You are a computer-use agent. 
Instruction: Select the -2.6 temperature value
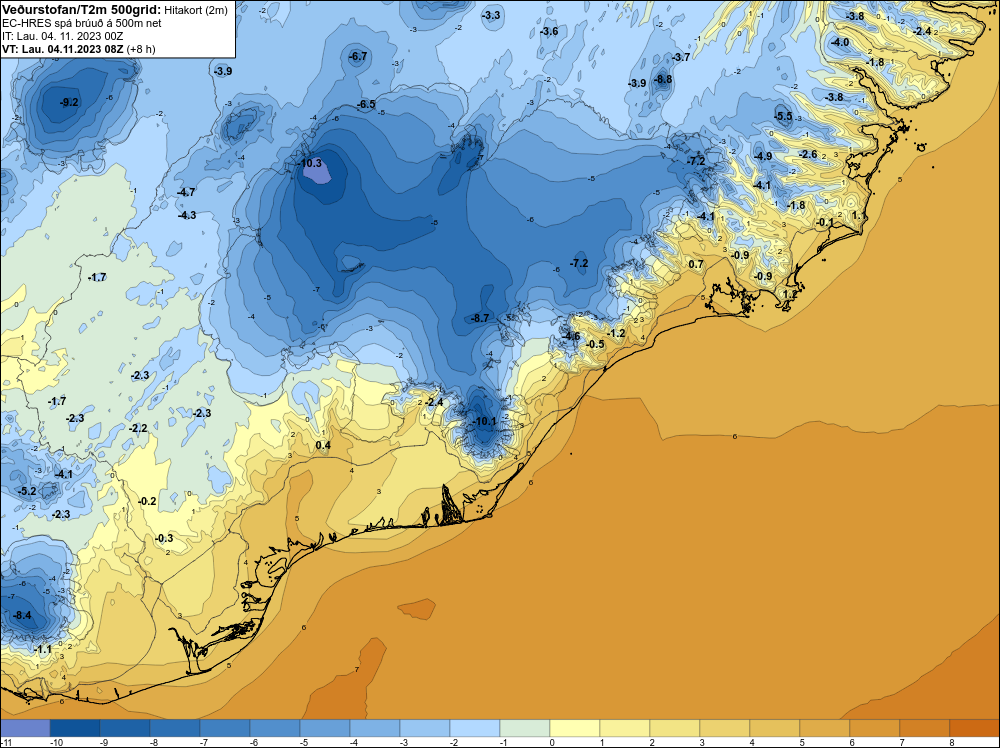click(x=808, y=154)
